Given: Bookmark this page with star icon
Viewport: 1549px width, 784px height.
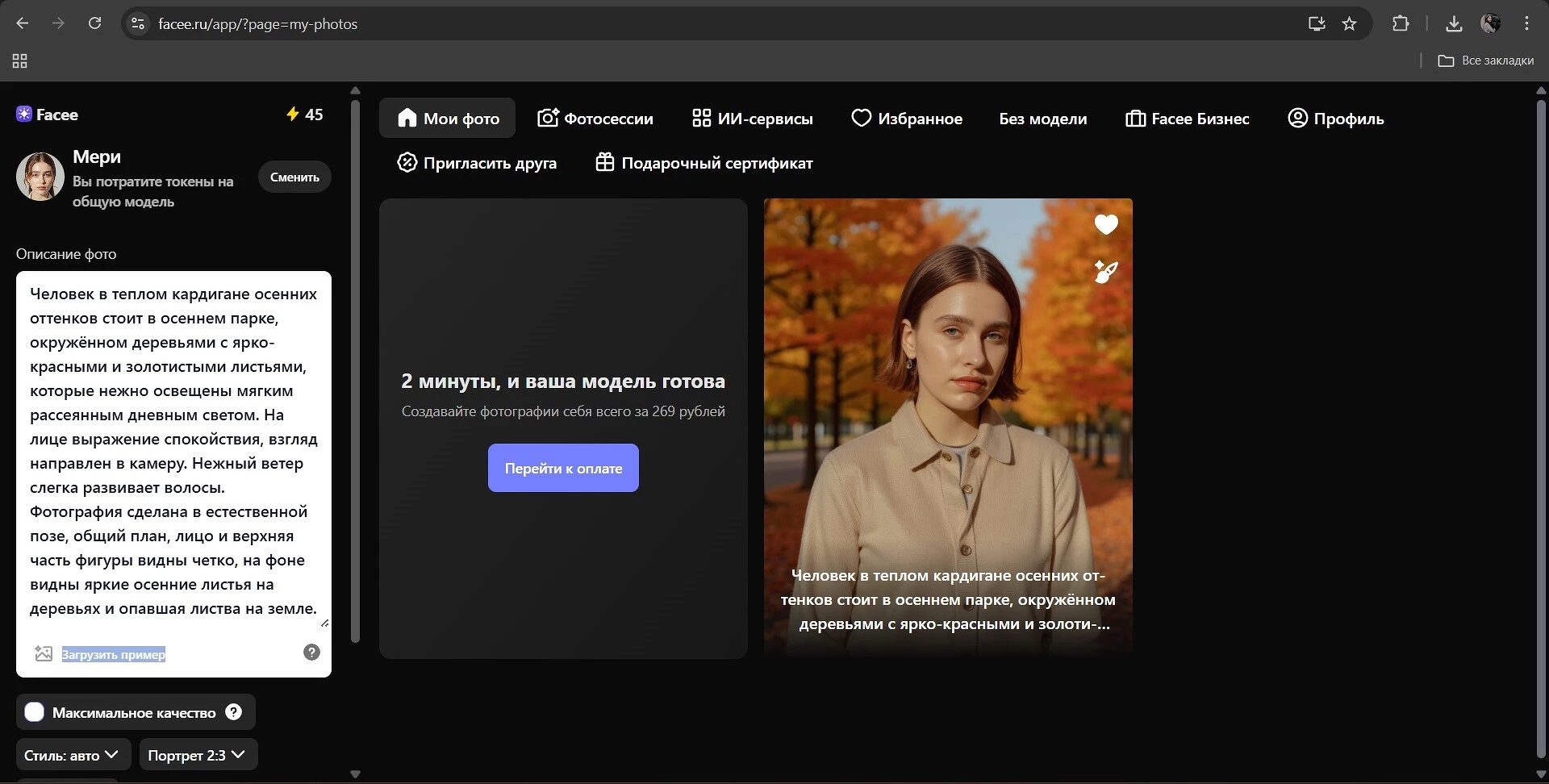Looking at the screenshot, I should coord(1349,24).
